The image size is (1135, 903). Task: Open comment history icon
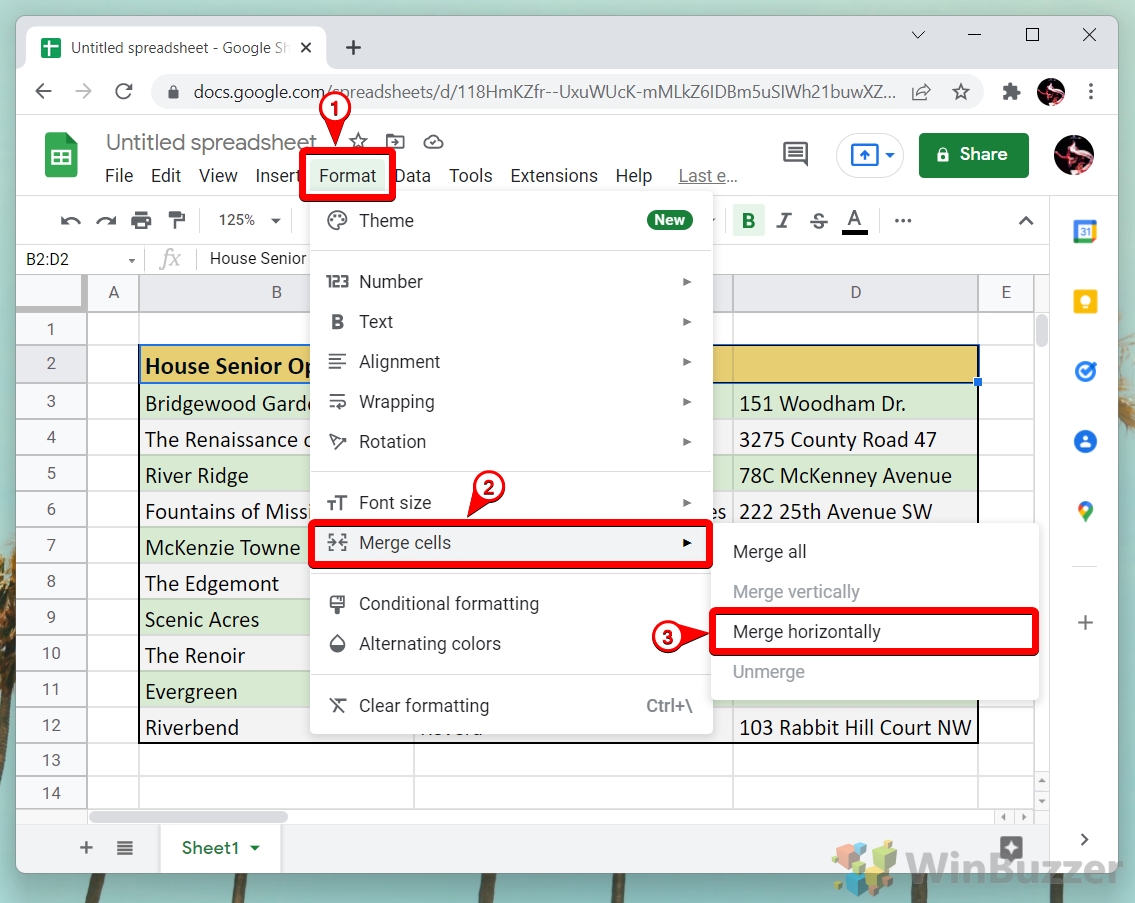796,154
